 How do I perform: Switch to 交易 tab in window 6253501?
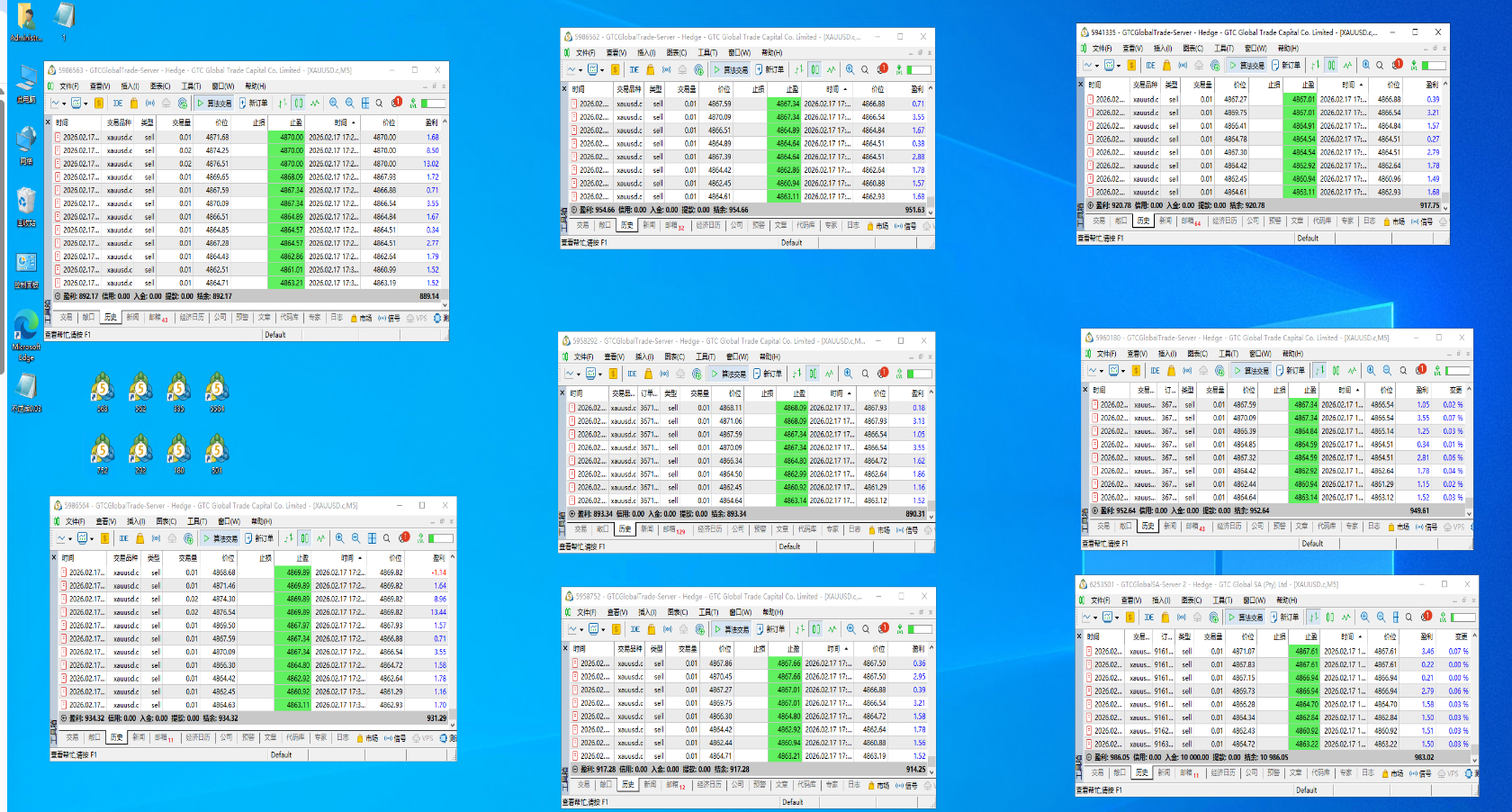pyautogui.click(x=1097, y=773)
